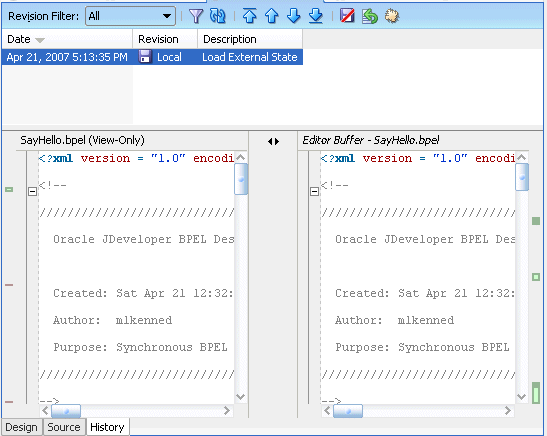547x436 pixels.
Task: Click the tall green marker at right margin bottom
Action: (x=536, y=393)
